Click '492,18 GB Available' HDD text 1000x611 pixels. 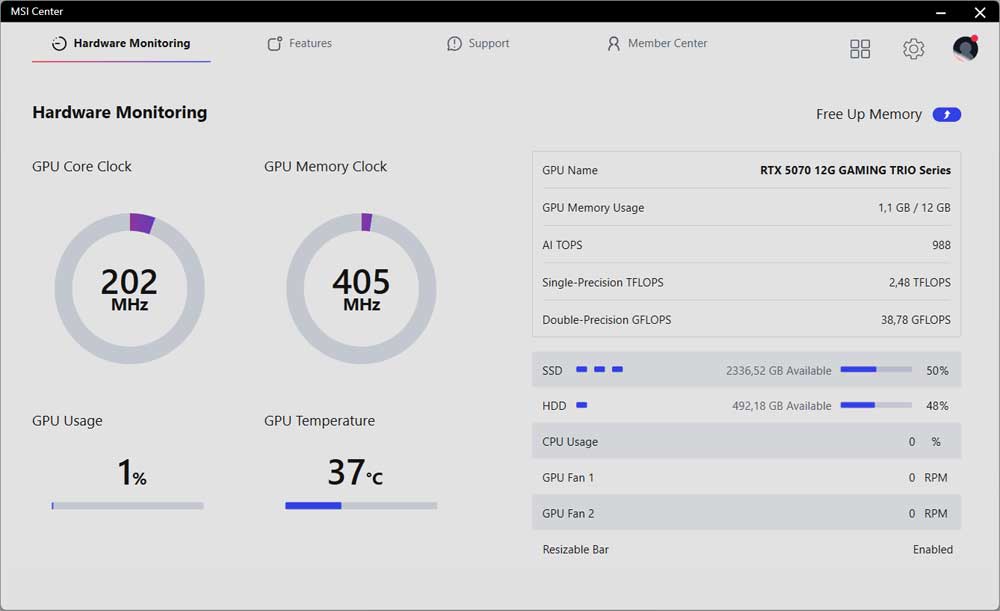[782, 406]
